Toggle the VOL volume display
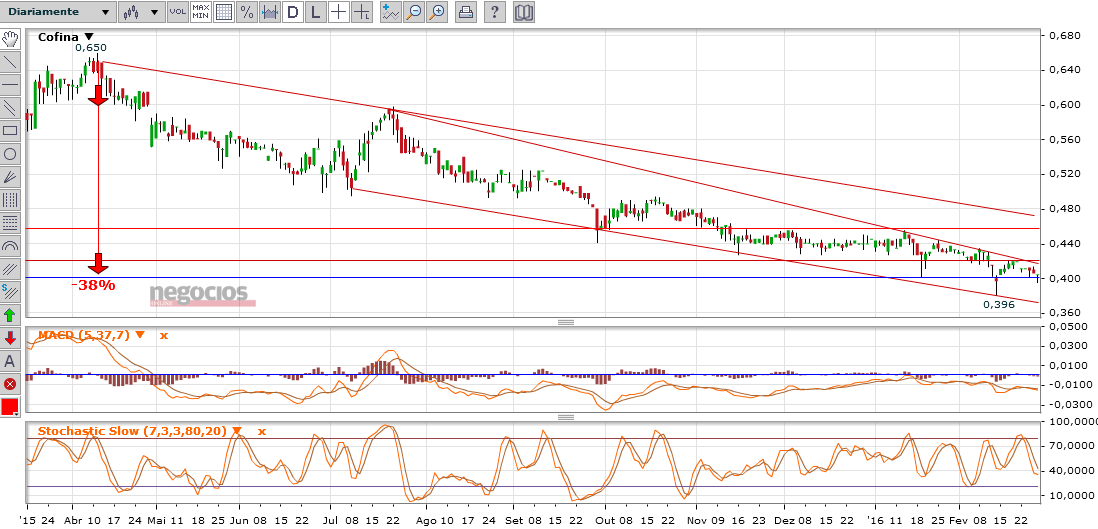Viewport: 1098px width, 529px height. pyautogui.click(x=177, y=12)
